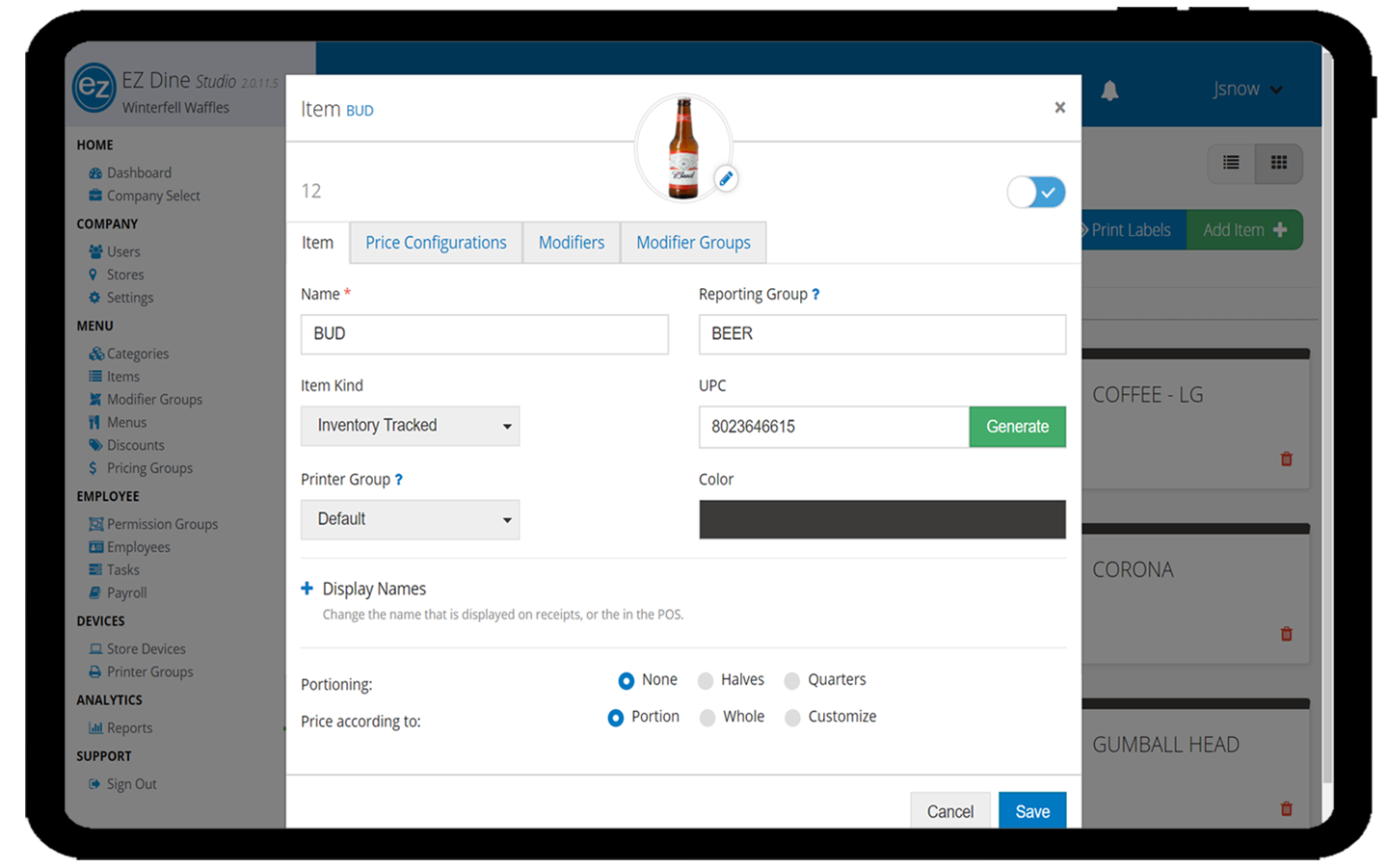Switch to list view icon

pyautogui.click(x=1231, y=163)
